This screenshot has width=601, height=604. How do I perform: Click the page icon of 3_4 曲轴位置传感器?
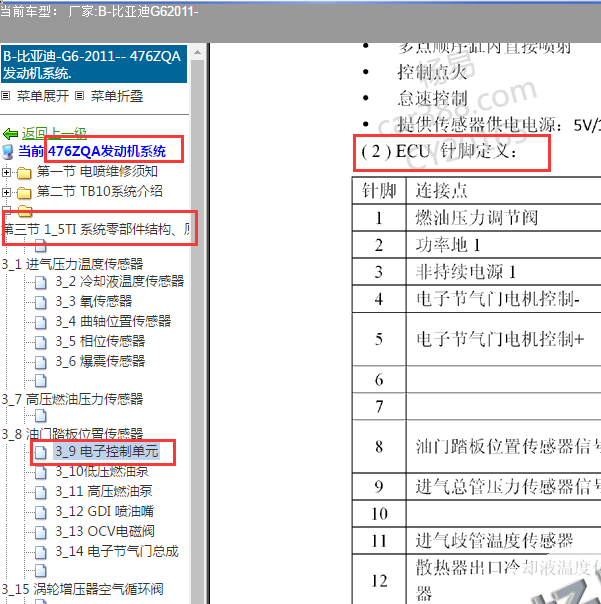click(40, 322)
